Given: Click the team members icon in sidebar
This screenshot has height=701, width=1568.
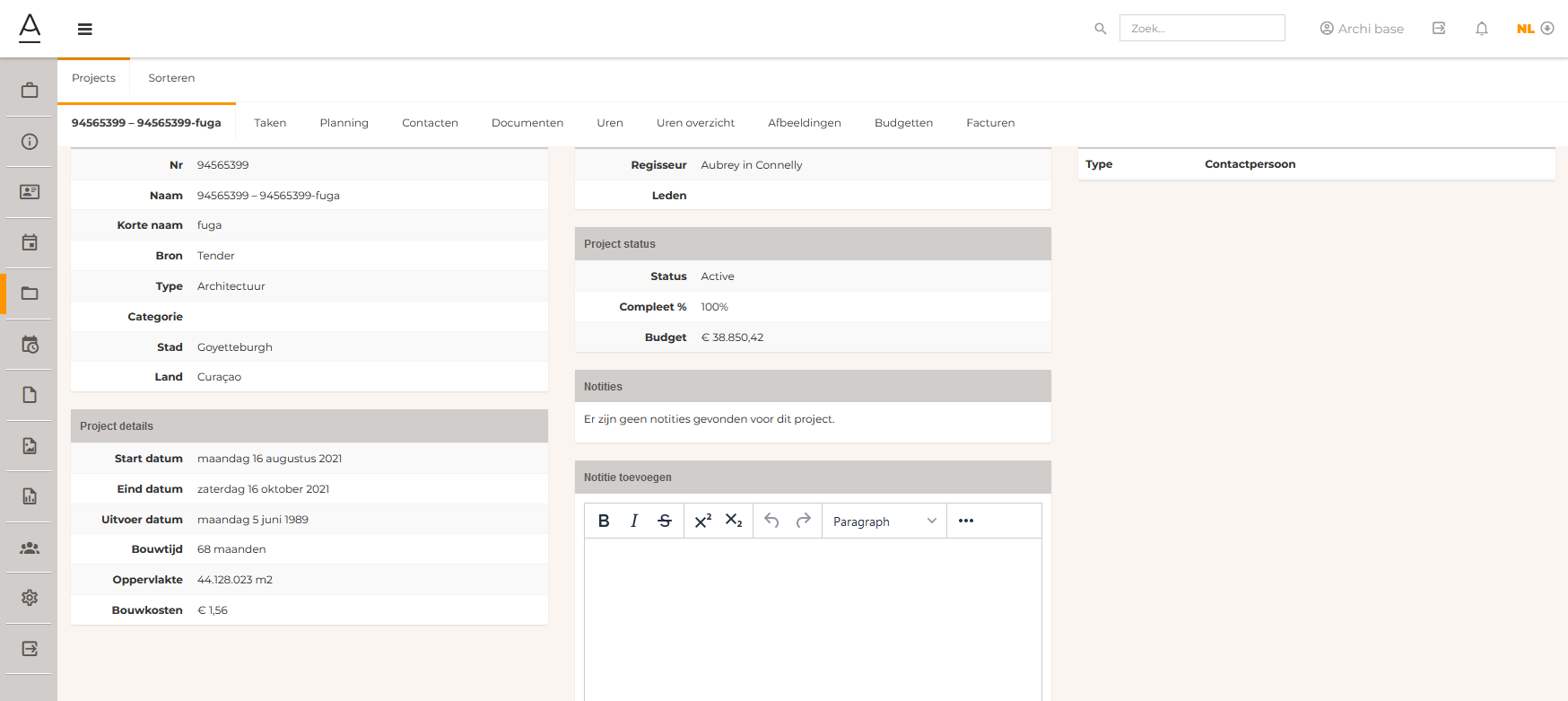Looking at the screenshot, I should (x=30, y=548).
